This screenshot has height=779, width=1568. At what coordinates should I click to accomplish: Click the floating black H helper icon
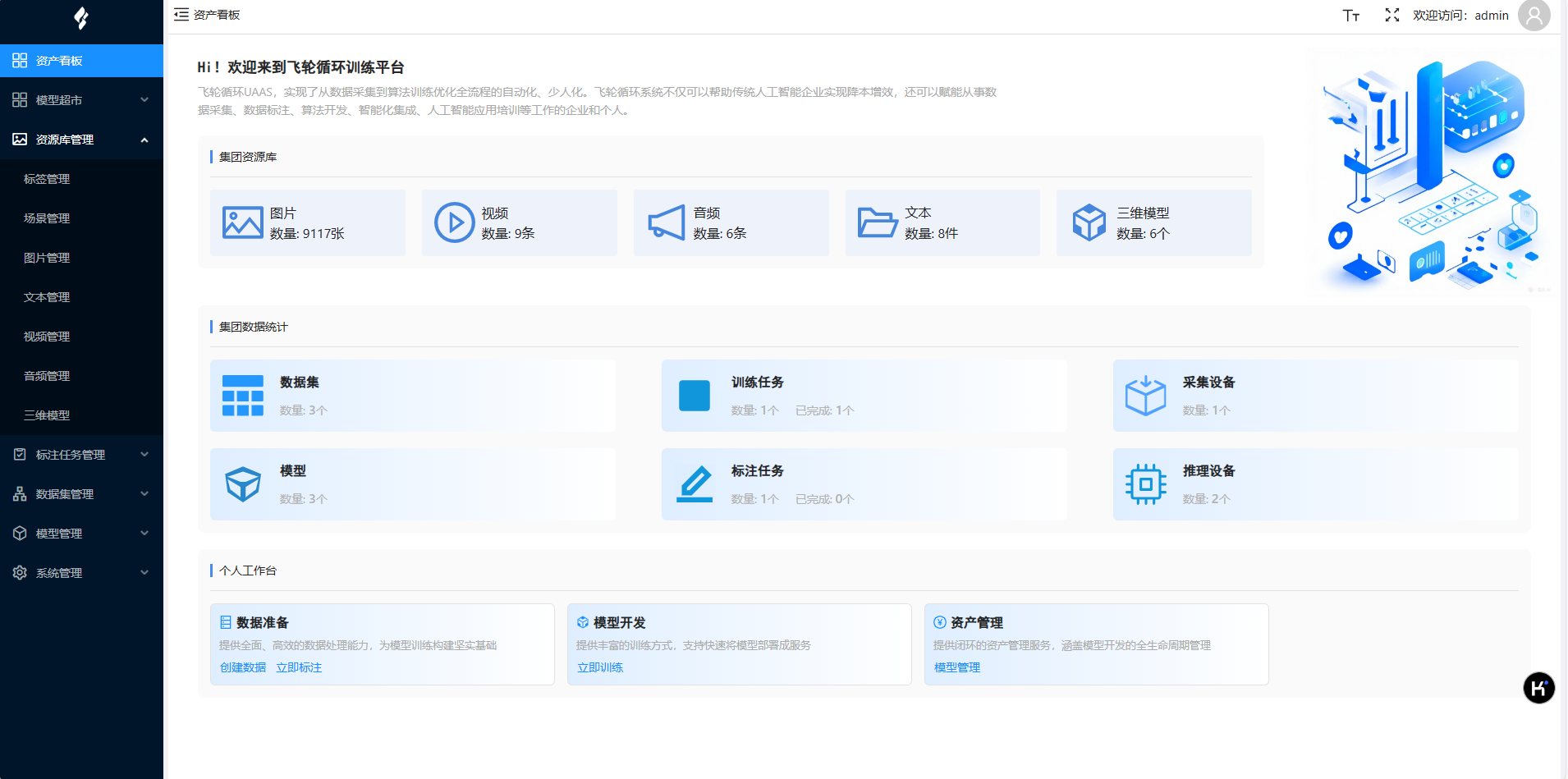[1538, 688]
